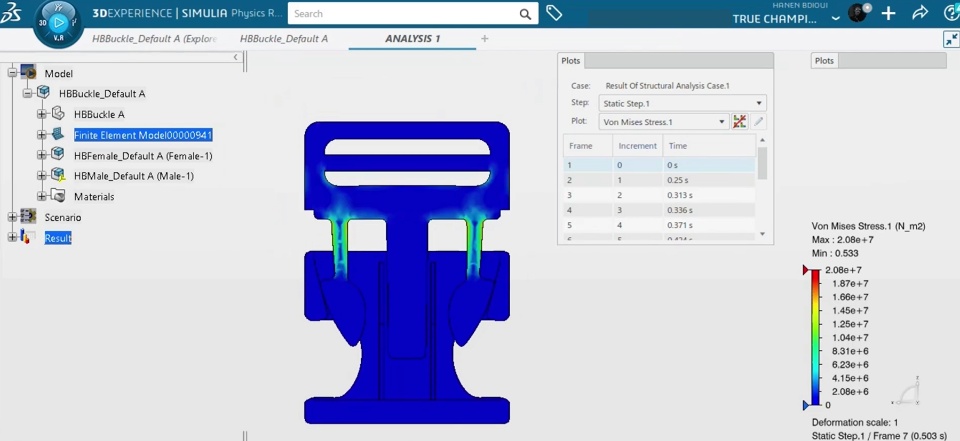
Task: Click the Model node icon
Action: click(x=29, y=73)
